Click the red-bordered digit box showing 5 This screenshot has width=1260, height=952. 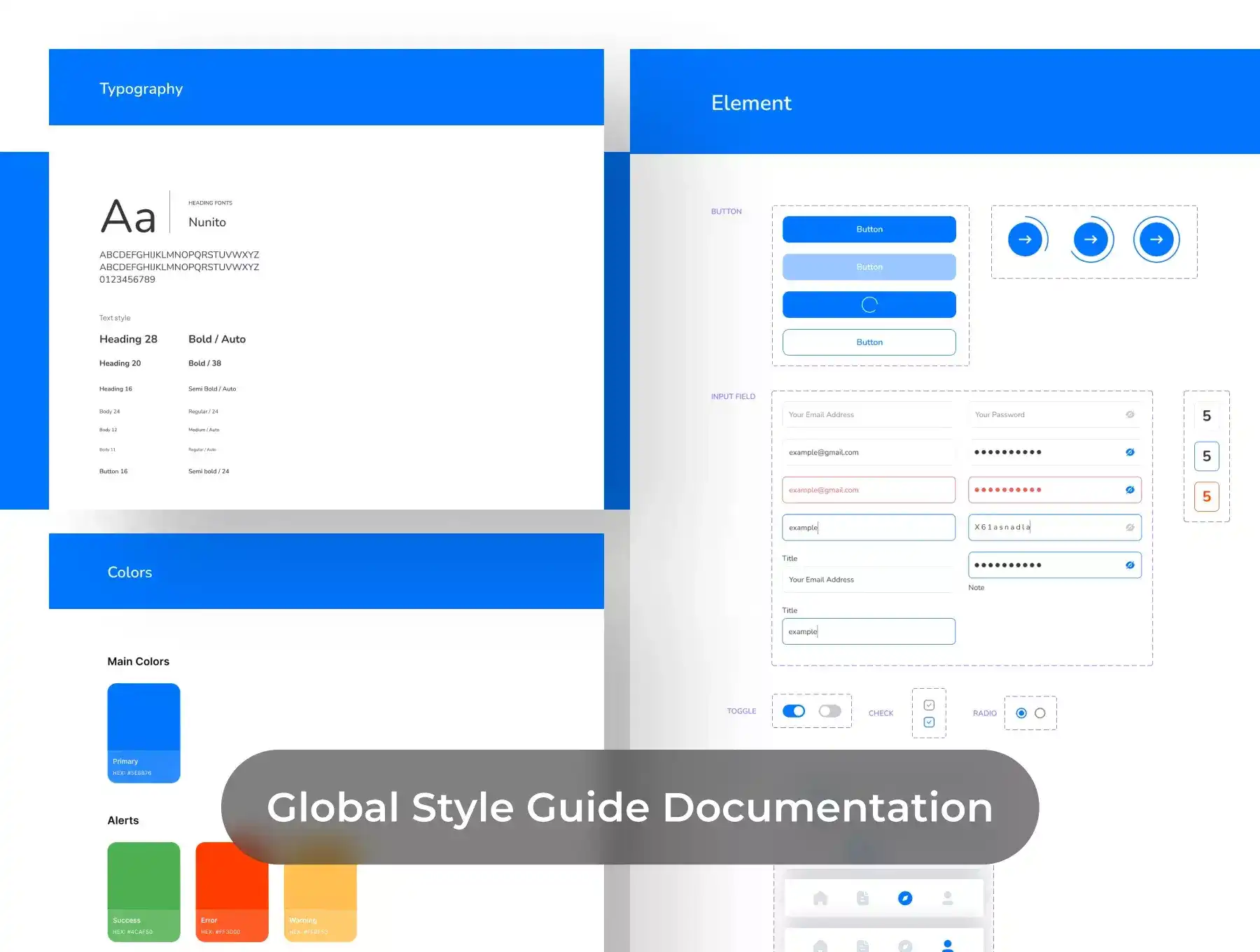pos(1206,497)
